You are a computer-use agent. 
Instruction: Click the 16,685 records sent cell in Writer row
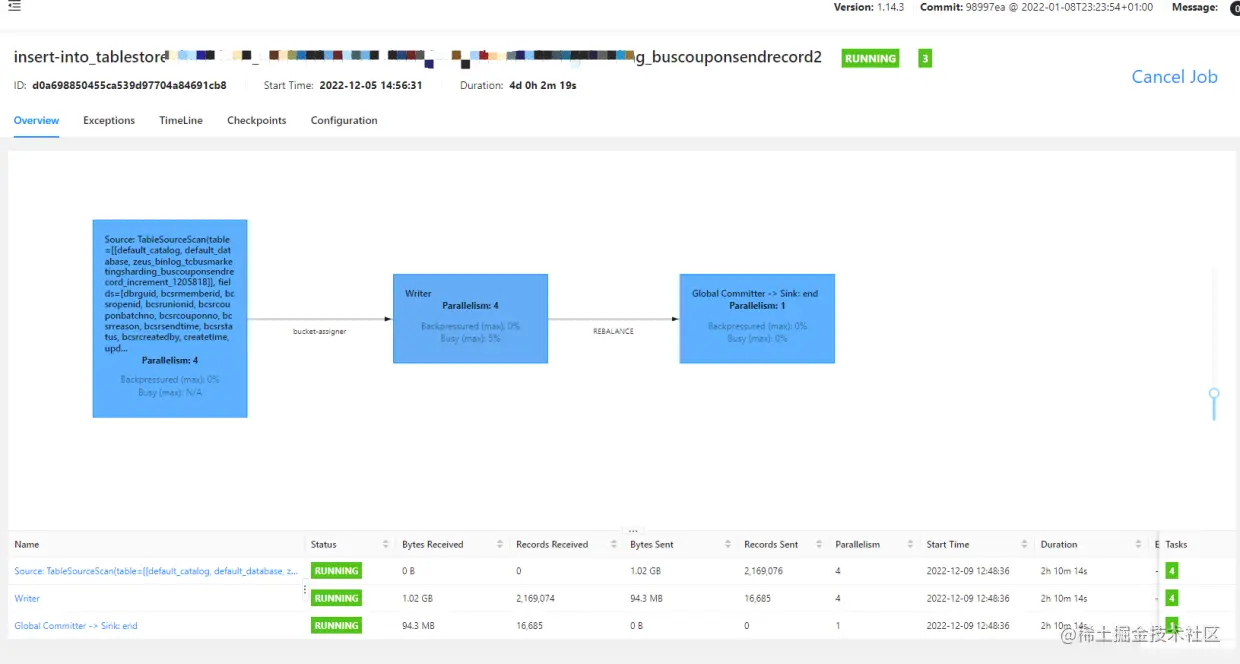(x=757, y=598)
